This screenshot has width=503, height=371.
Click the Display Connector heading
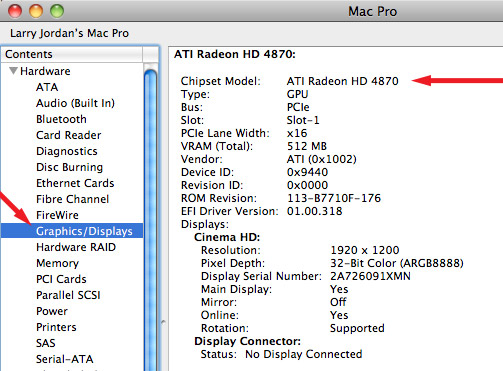coord(247,341)
